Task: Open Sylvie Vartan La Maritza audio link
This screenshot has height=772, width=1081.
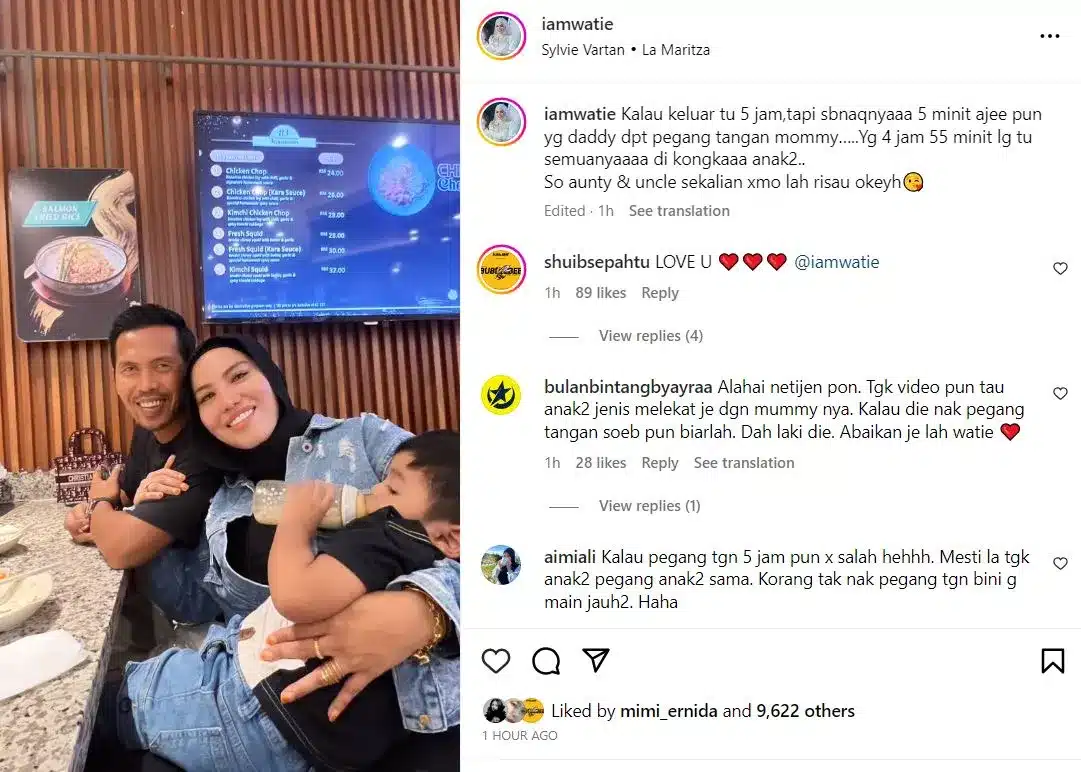Action: click(x=625, y=50)
